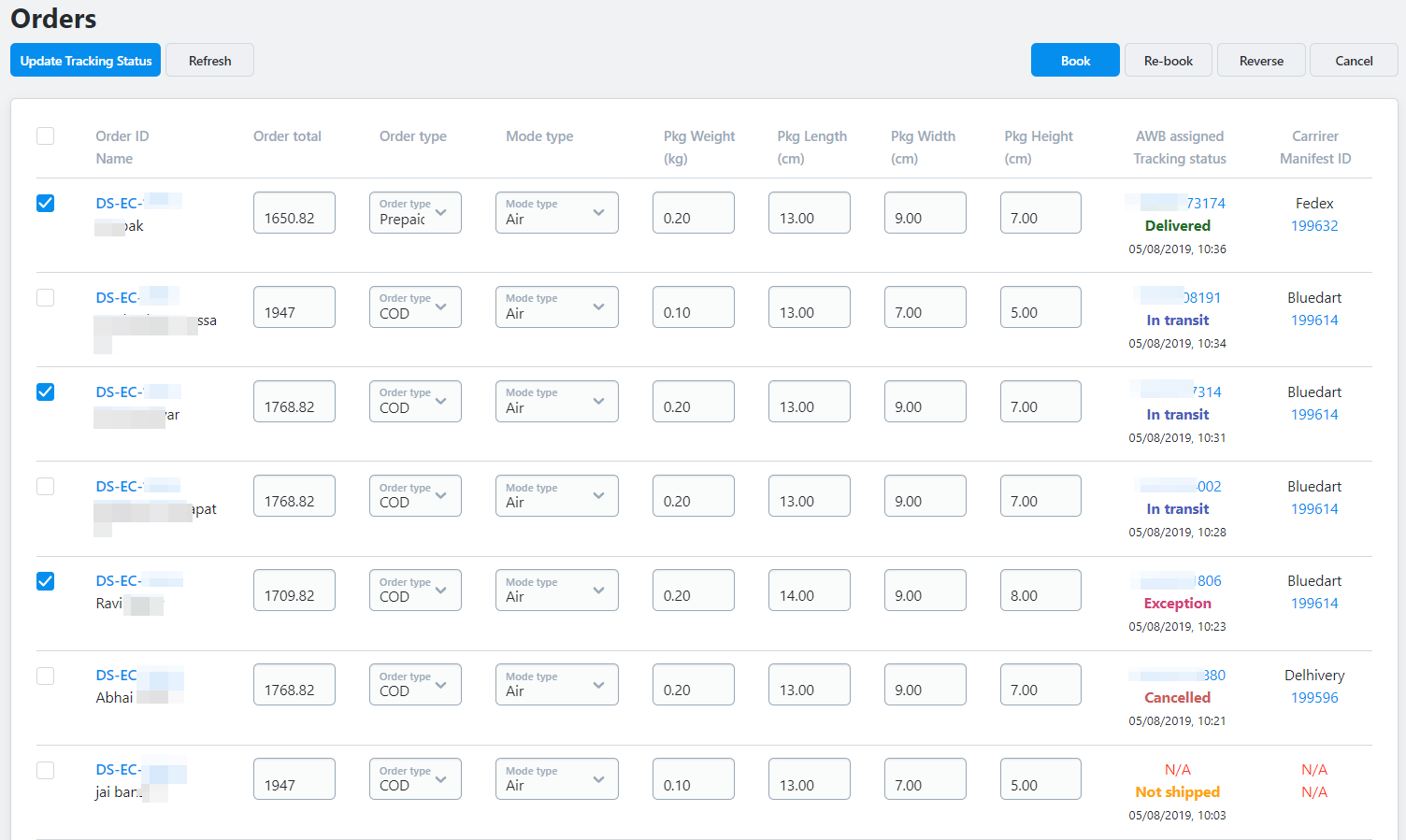The image size is (1406, 840).
Task: Click the Re-book button
Action: [x=1168, y=61]
